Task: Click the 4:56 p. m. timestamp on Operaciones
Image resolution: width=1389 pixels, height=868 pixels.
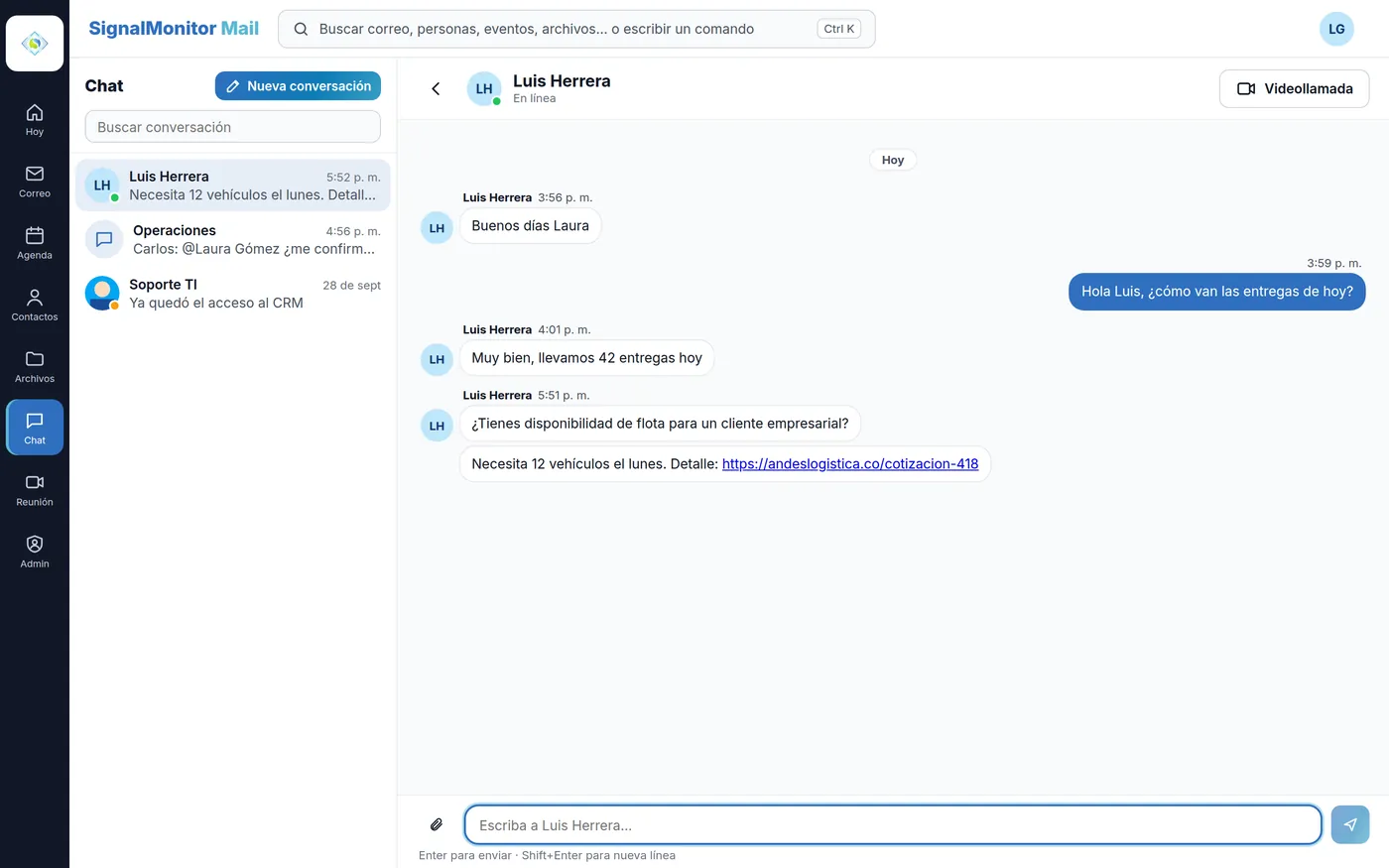Action: [353, 232]
